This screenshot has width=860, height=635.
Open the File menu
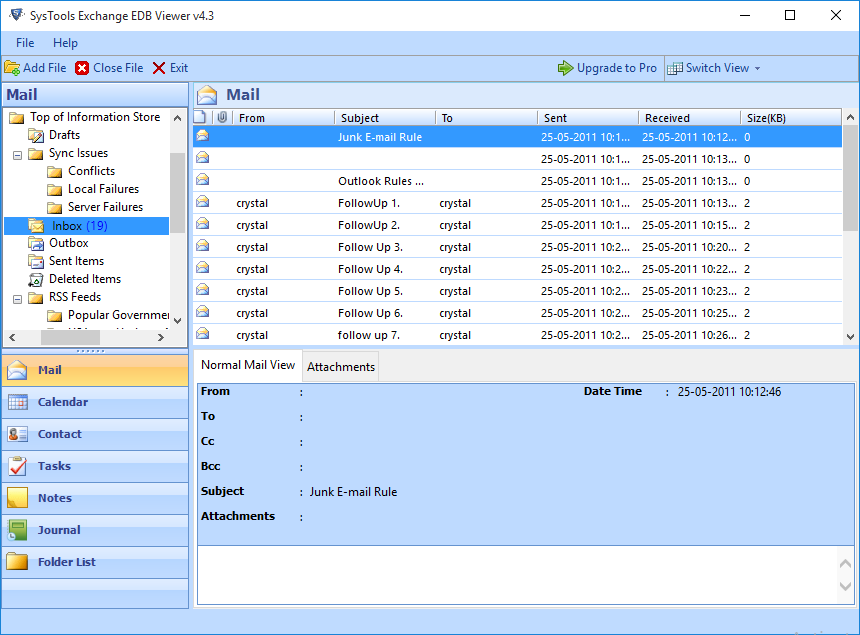[x=25, y=43]
